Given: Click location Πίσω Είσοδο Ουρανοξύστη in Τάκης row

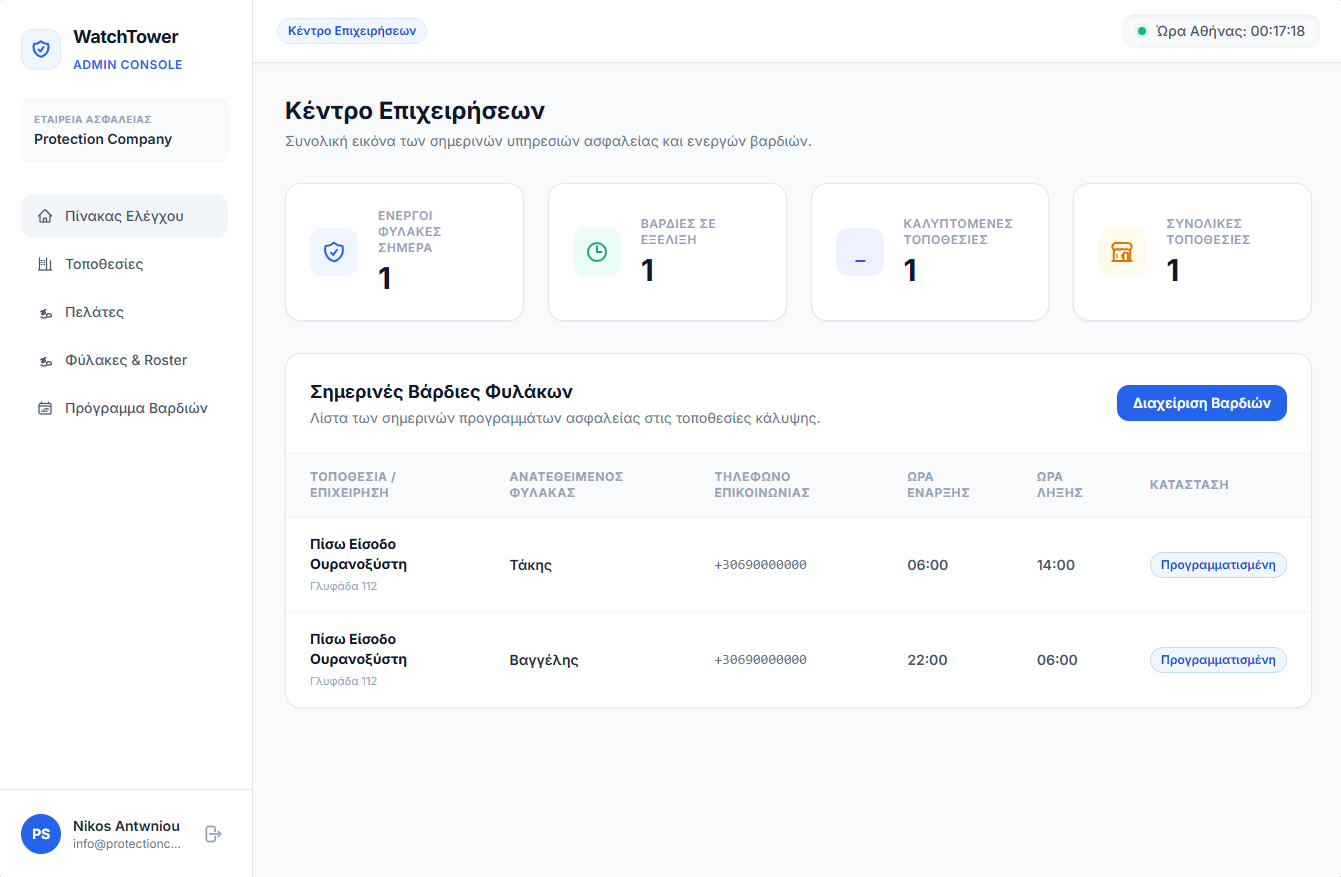Looking at the screenshot, I should point(358,554).
